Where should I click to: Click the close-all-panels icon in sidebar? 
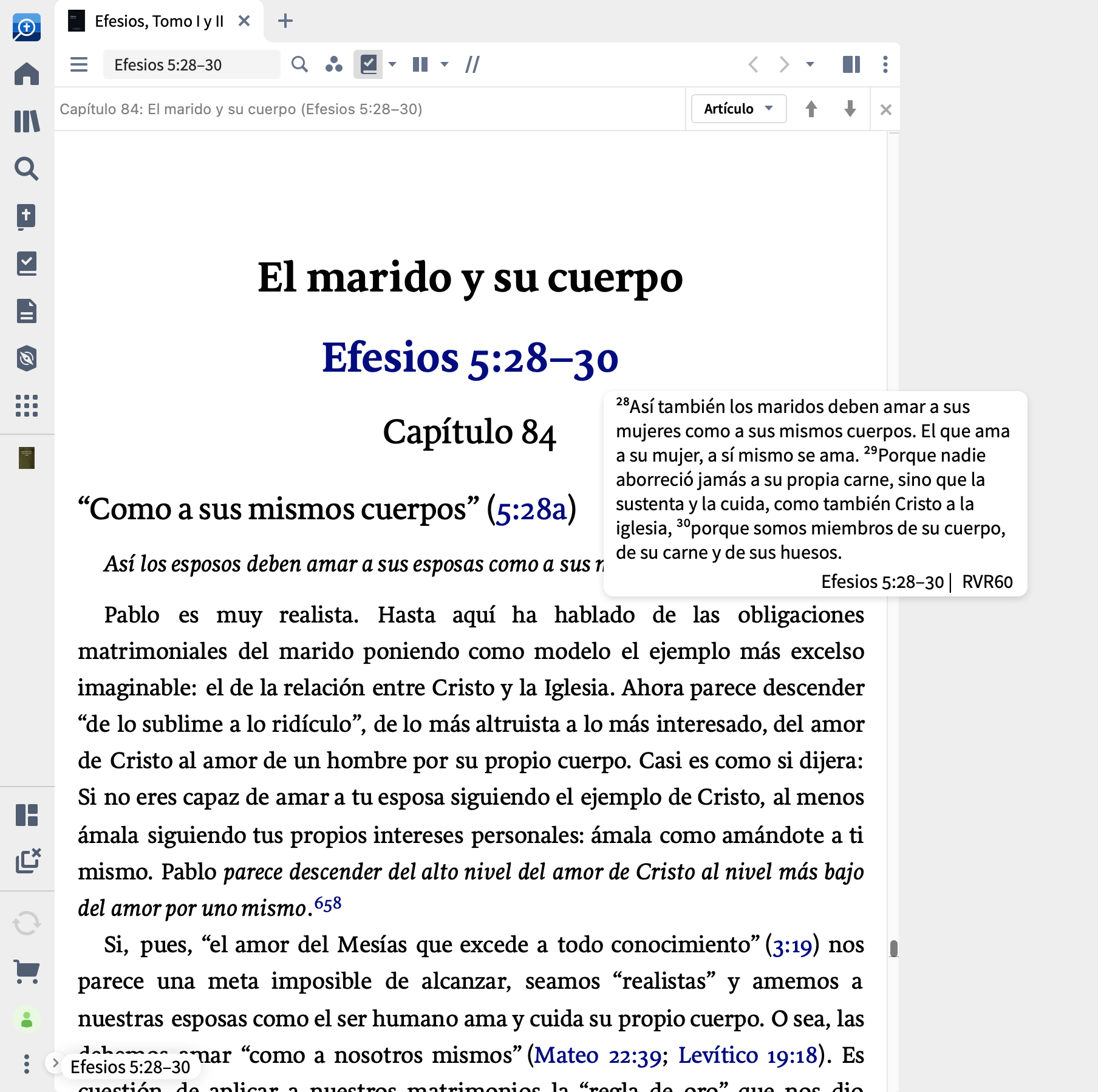pos(28,861)
